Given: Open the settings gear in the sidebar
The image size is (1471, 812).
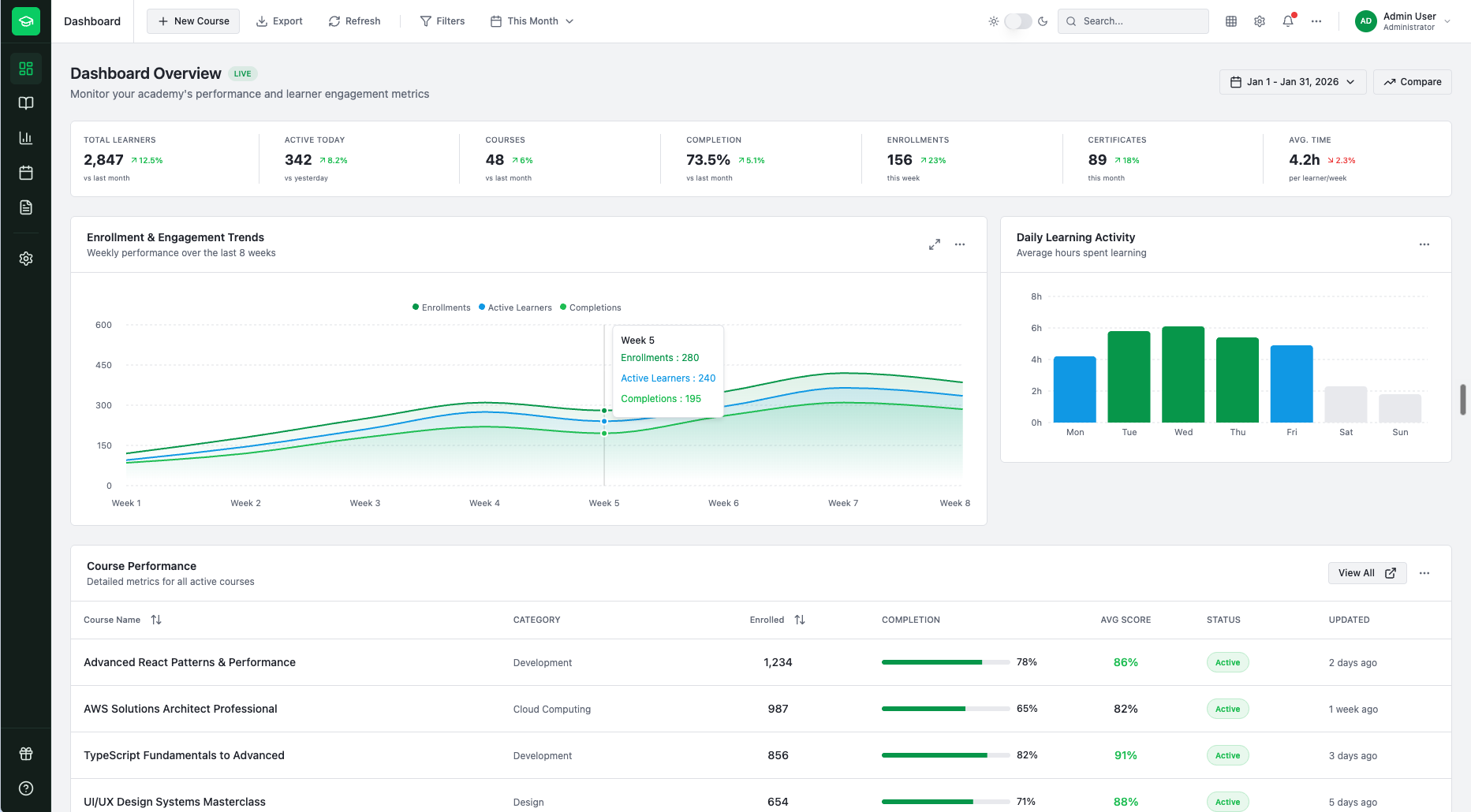Looking at the screenshot, I should tap(26, 259).
